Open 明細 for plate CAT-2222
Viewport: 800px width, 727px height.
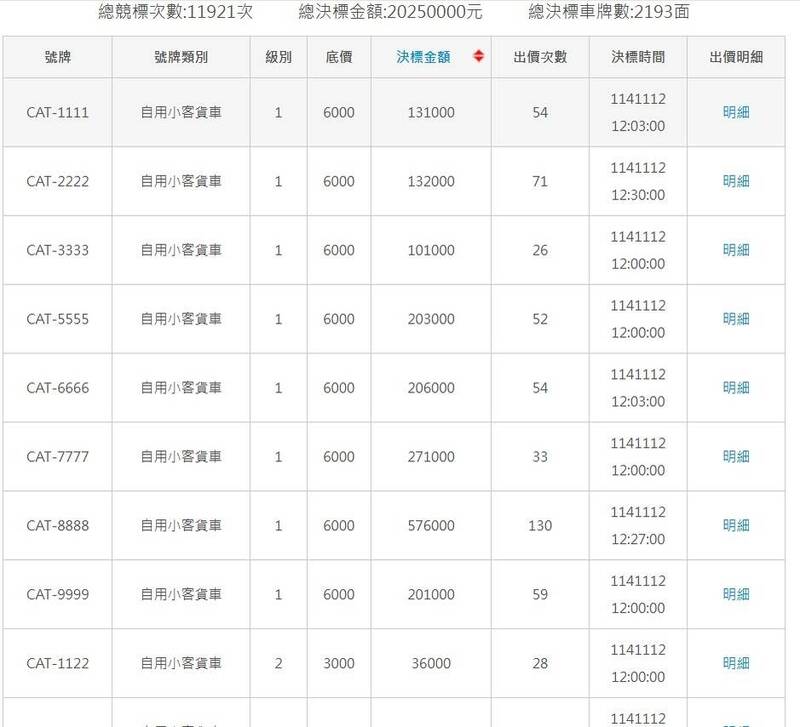pos(736,181)
